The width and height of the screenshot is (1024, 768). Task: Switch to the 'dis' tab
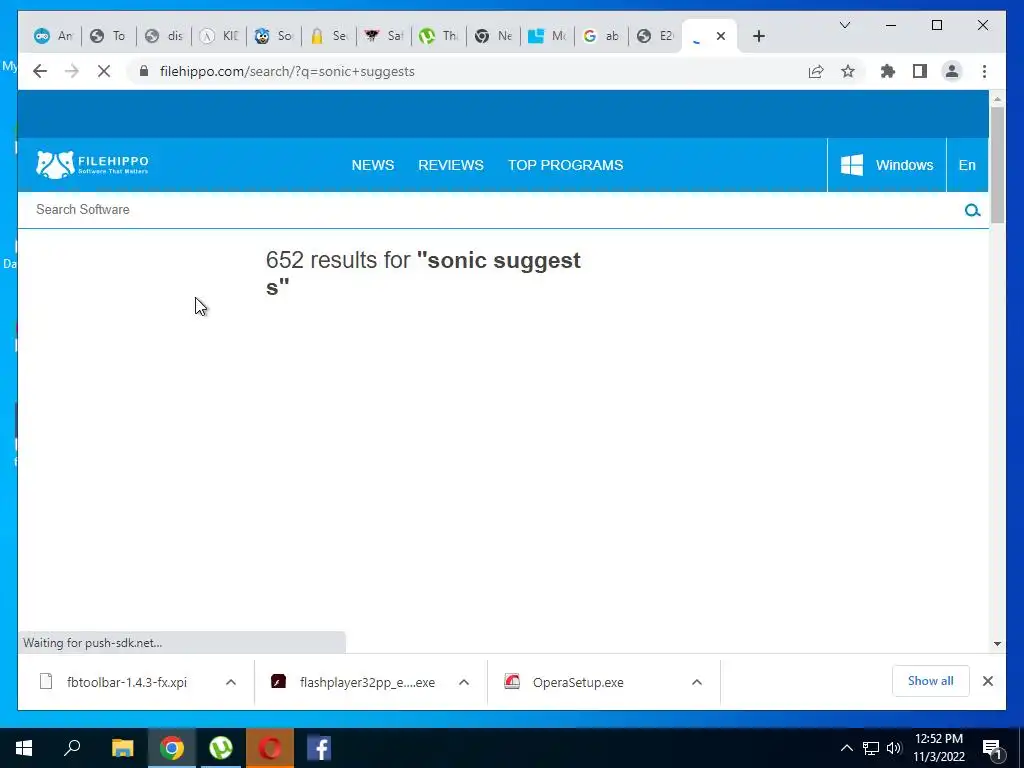(x=163, y=36)
